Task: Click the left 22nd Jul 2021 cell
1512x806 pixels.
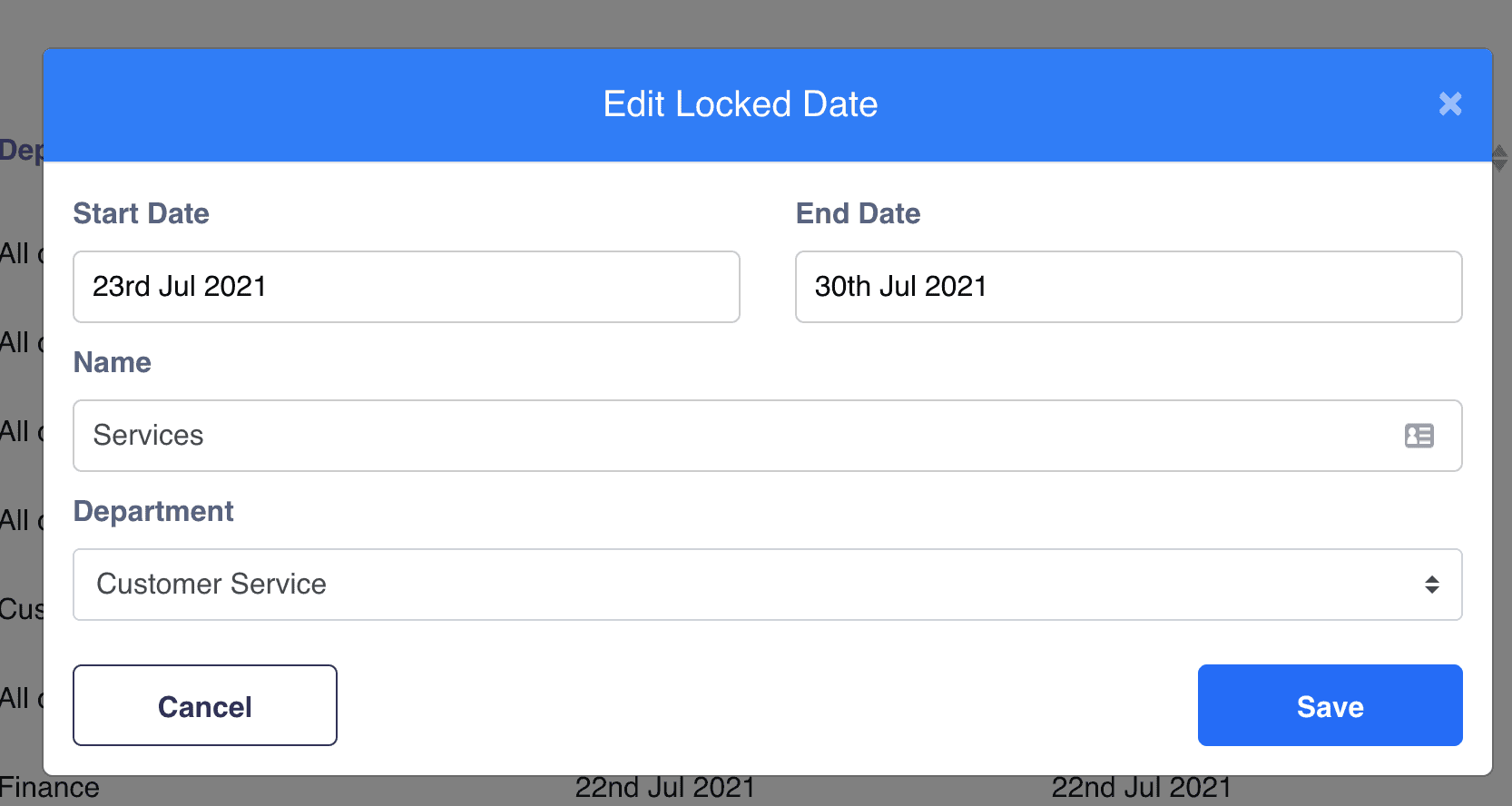Action: tap(664, 790)
